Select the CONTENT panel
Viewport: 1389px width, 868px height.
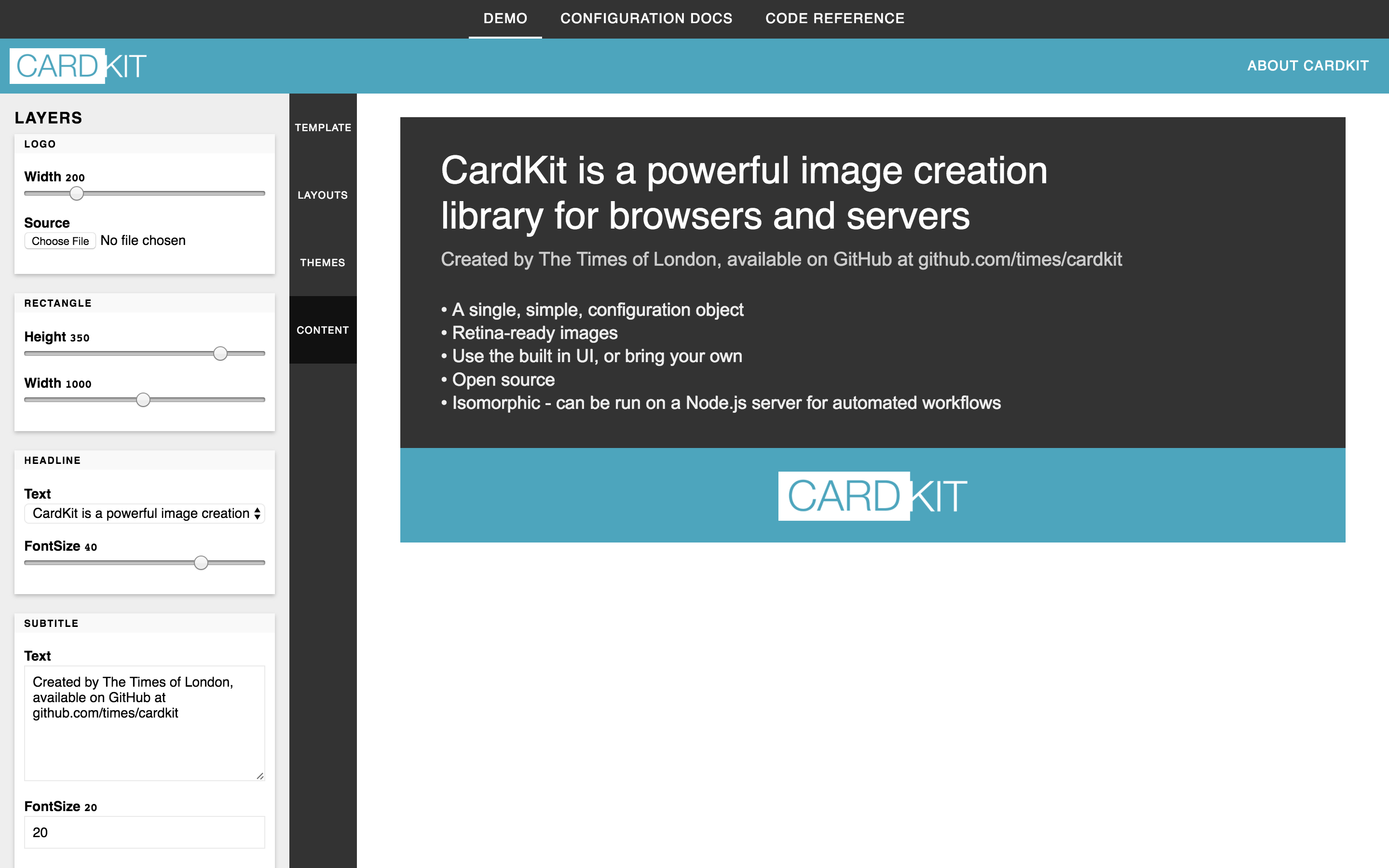coord(323,329)
